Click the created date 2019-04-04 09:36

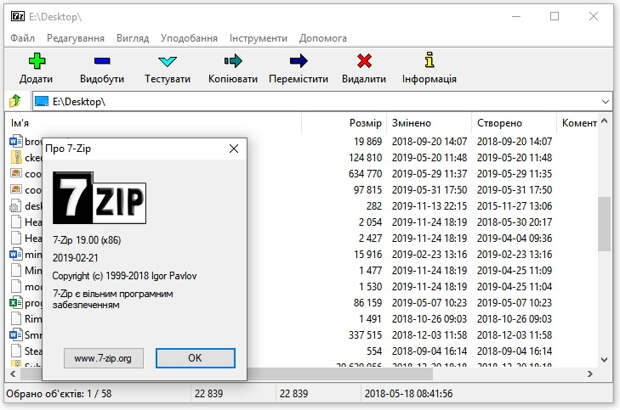pyautogui.click(x=514, y=238)
